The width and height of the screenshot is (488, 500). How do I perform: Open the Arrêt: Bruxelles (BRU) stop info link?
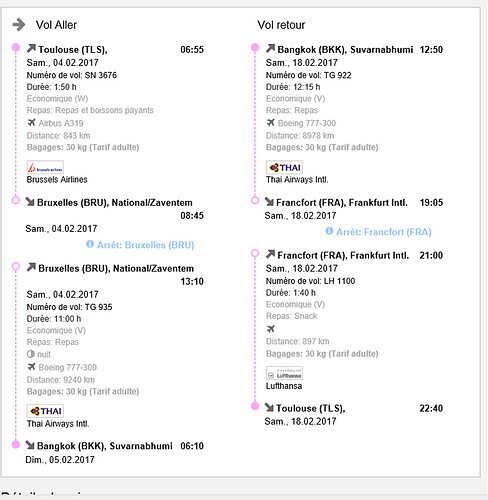coord(146,245)
